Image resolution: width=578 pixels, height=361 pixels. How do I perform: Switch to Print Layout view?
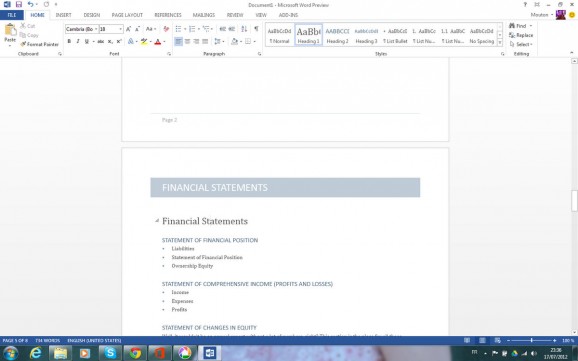[482, 340]
